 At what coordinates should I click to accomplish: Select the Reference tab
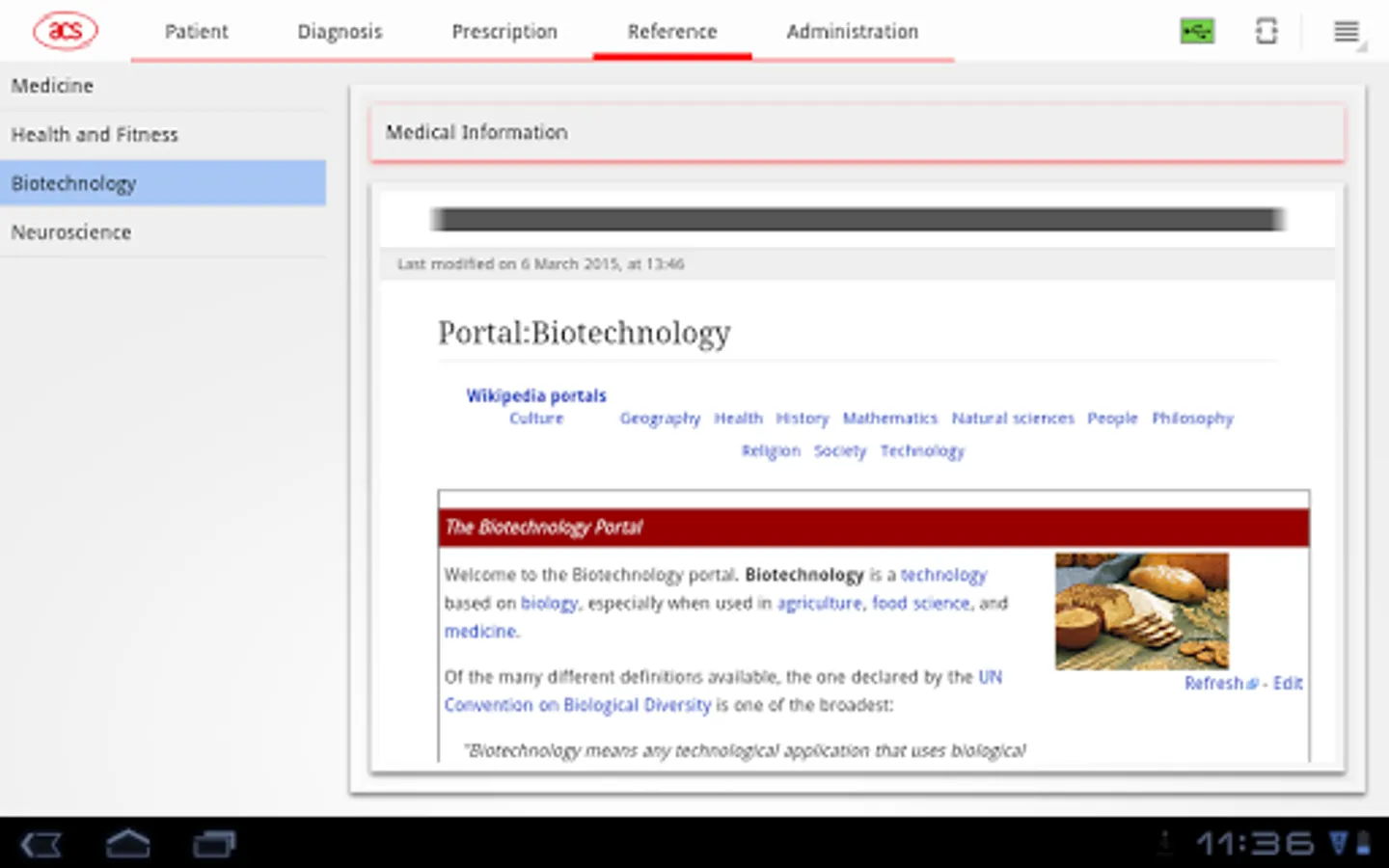(x=672, y=32)
